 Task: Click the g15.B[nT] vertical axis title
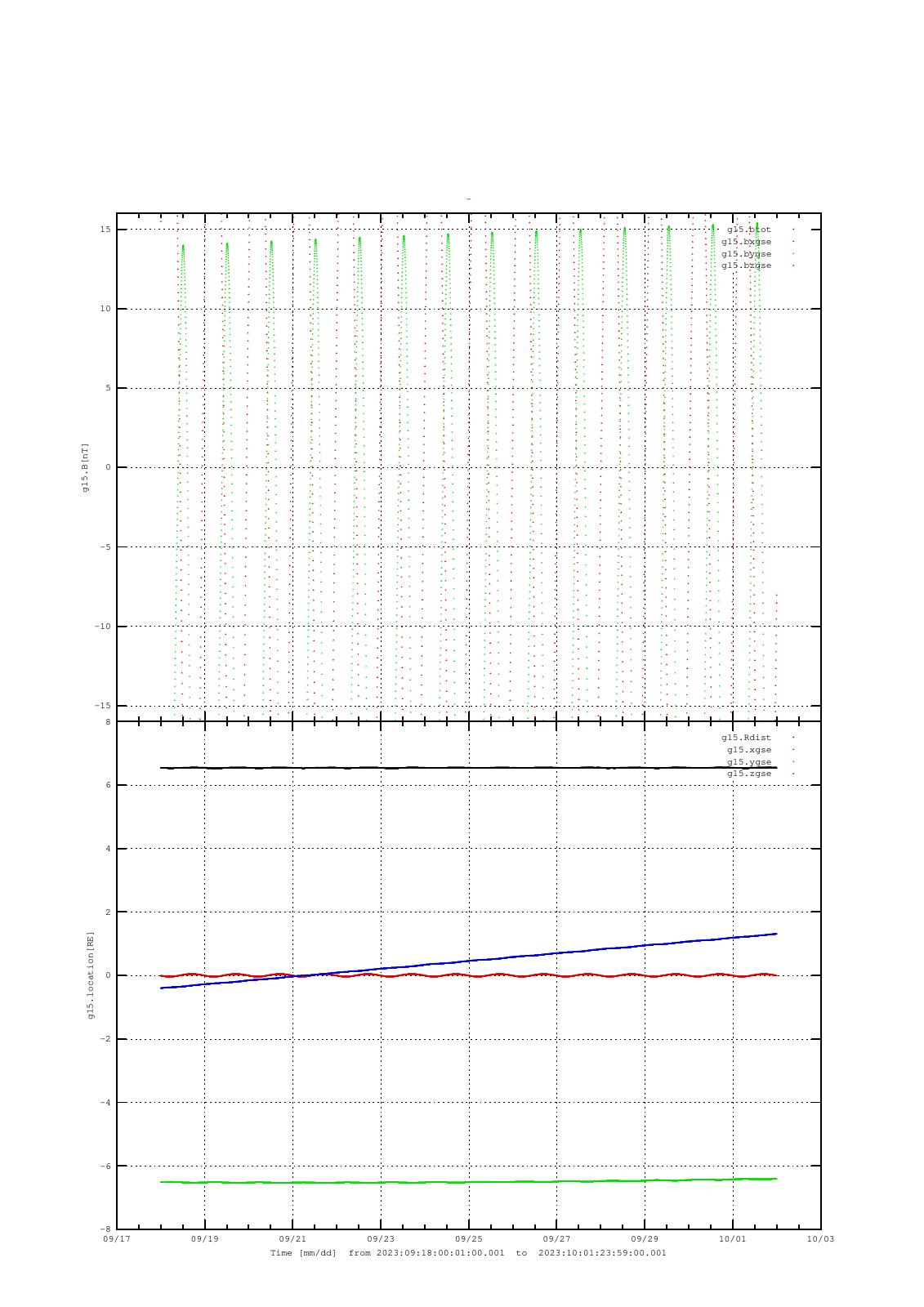(x=85, y=467)
